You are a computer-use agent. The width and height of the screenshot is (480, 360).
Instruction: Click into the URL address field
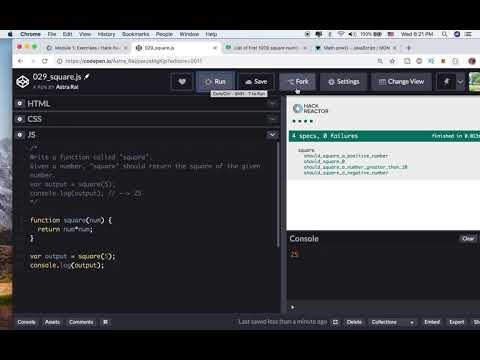point(217,61)
